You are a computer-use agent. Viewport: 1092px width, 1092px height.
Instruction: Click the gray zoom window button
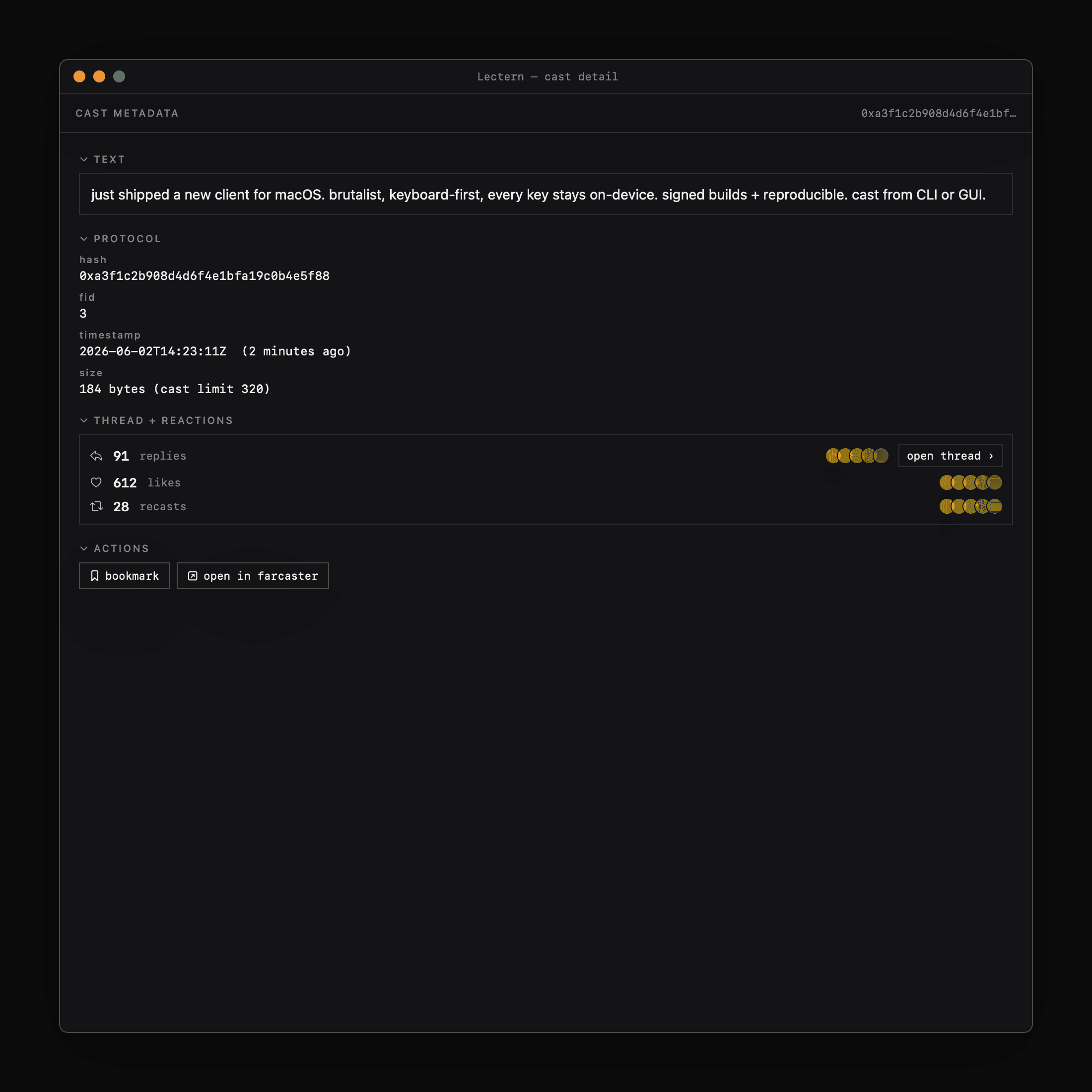(119, 76)
